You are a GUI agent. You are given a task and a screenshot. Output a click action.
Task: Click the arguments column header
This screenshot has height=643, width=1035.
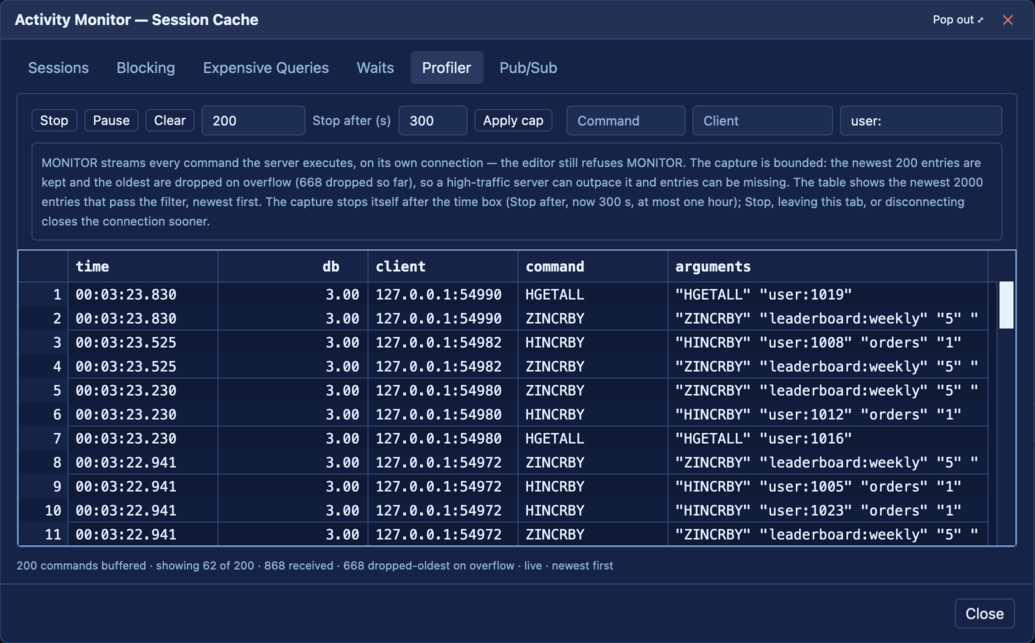828,267
